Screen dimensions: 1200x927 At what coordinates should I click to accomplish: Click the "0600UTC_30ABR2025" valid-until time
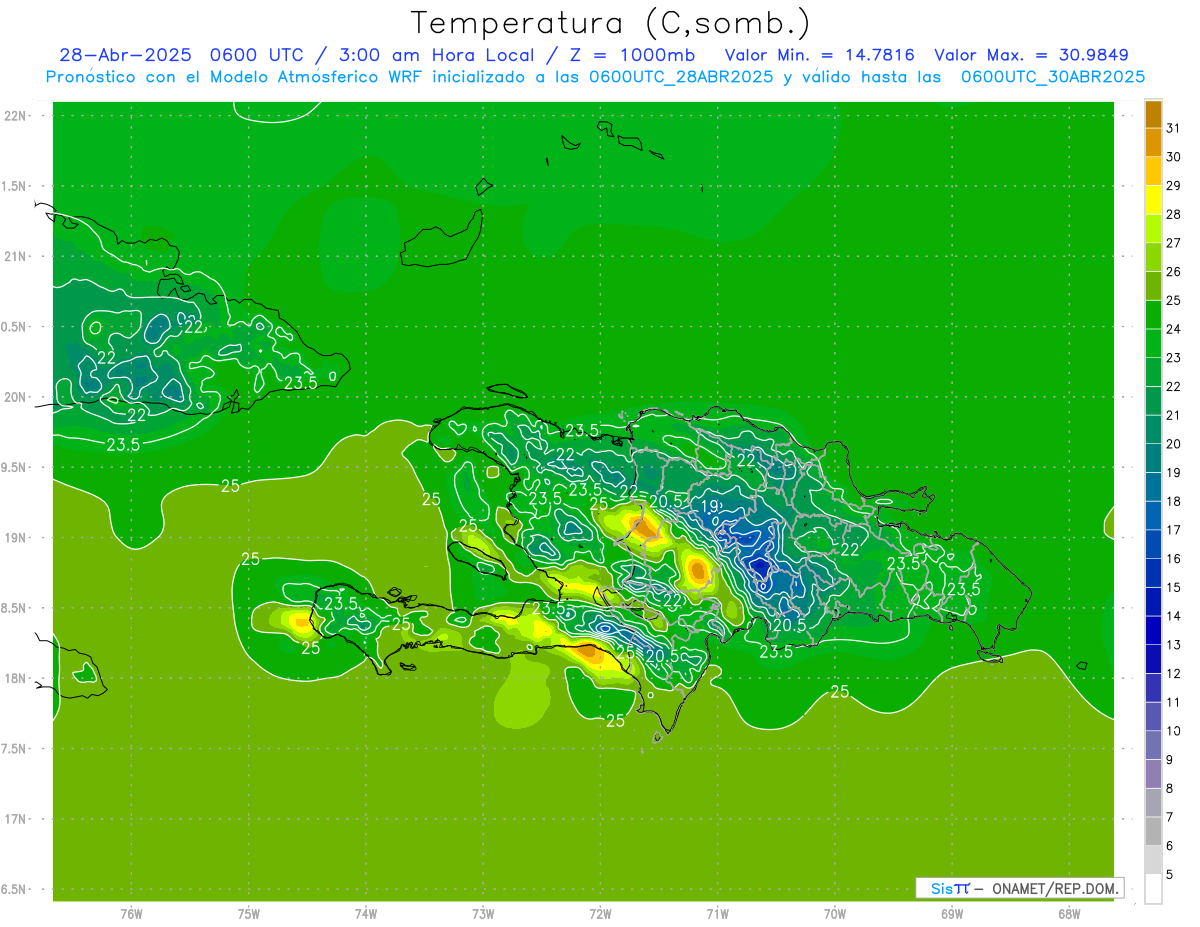pos(1053,77)
